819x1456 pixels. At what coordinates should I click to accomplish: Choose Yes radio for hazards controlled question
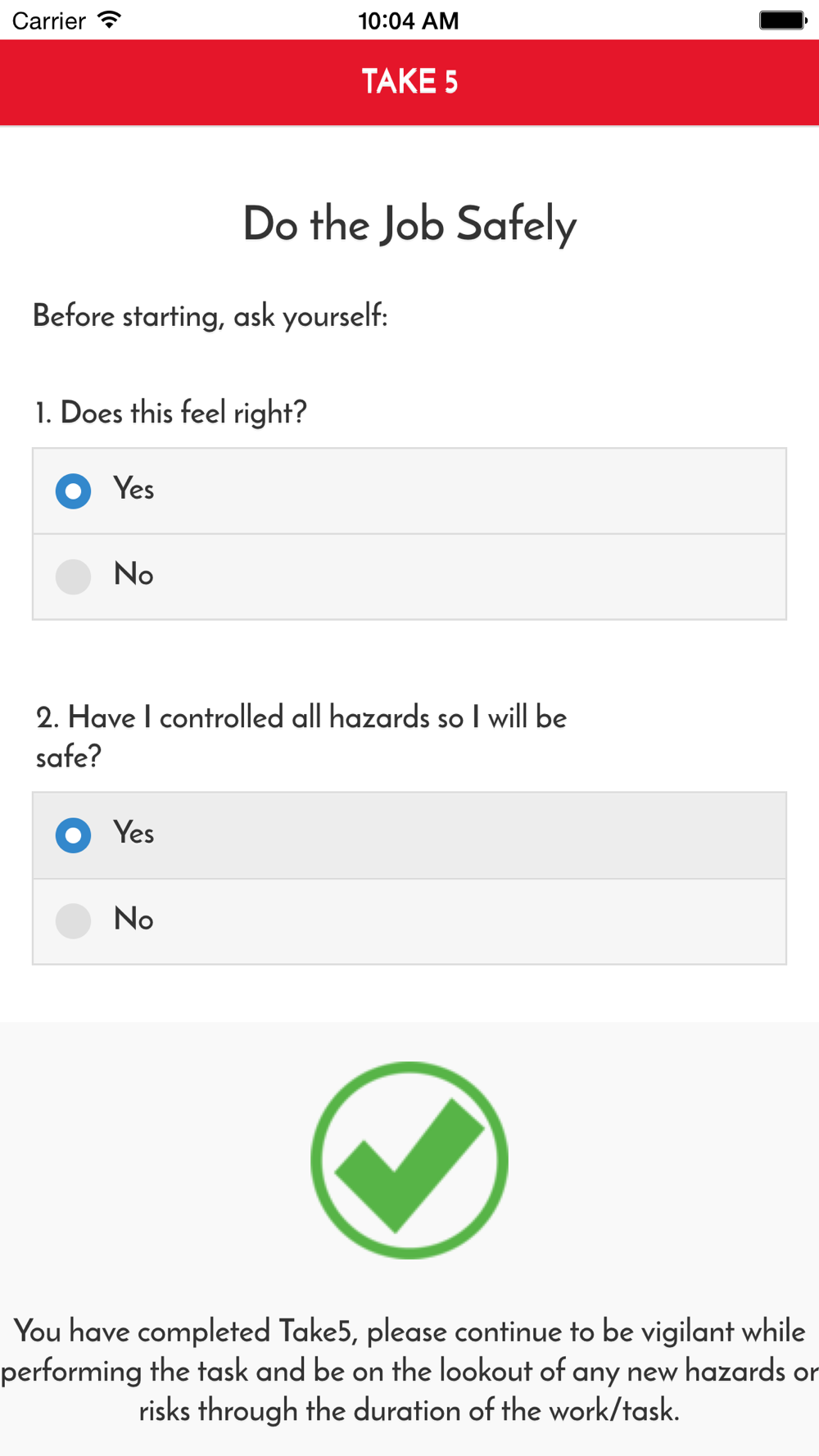[73, 835]
